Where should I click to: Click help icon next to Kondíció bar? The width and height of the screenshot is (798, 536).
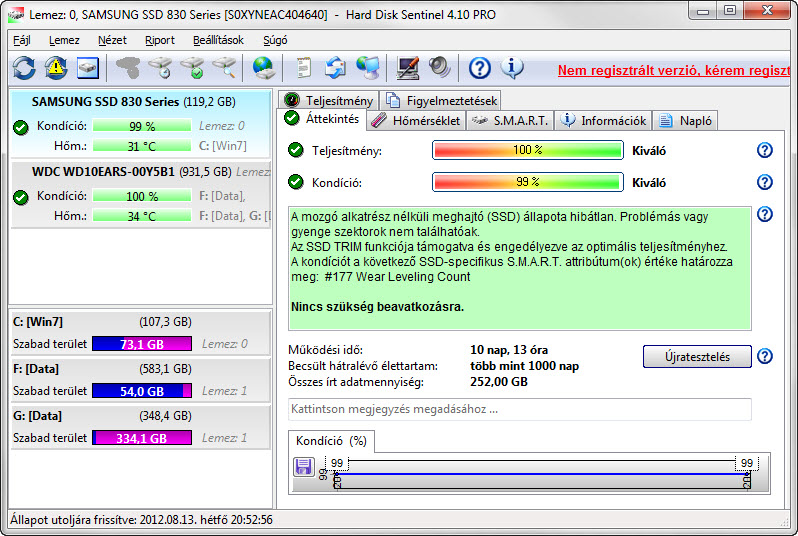click(x=764, y=182)
